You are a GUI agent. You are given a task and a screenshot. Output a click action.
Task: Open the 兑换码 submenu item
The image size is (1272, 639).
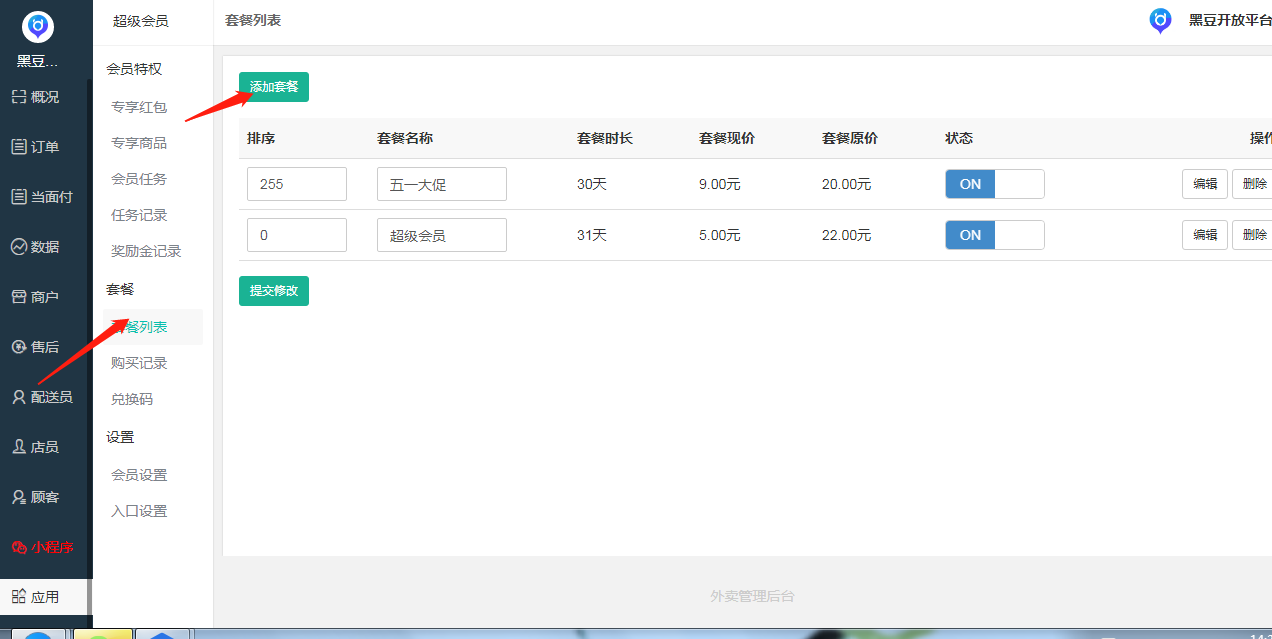click(x=132, y=399)
